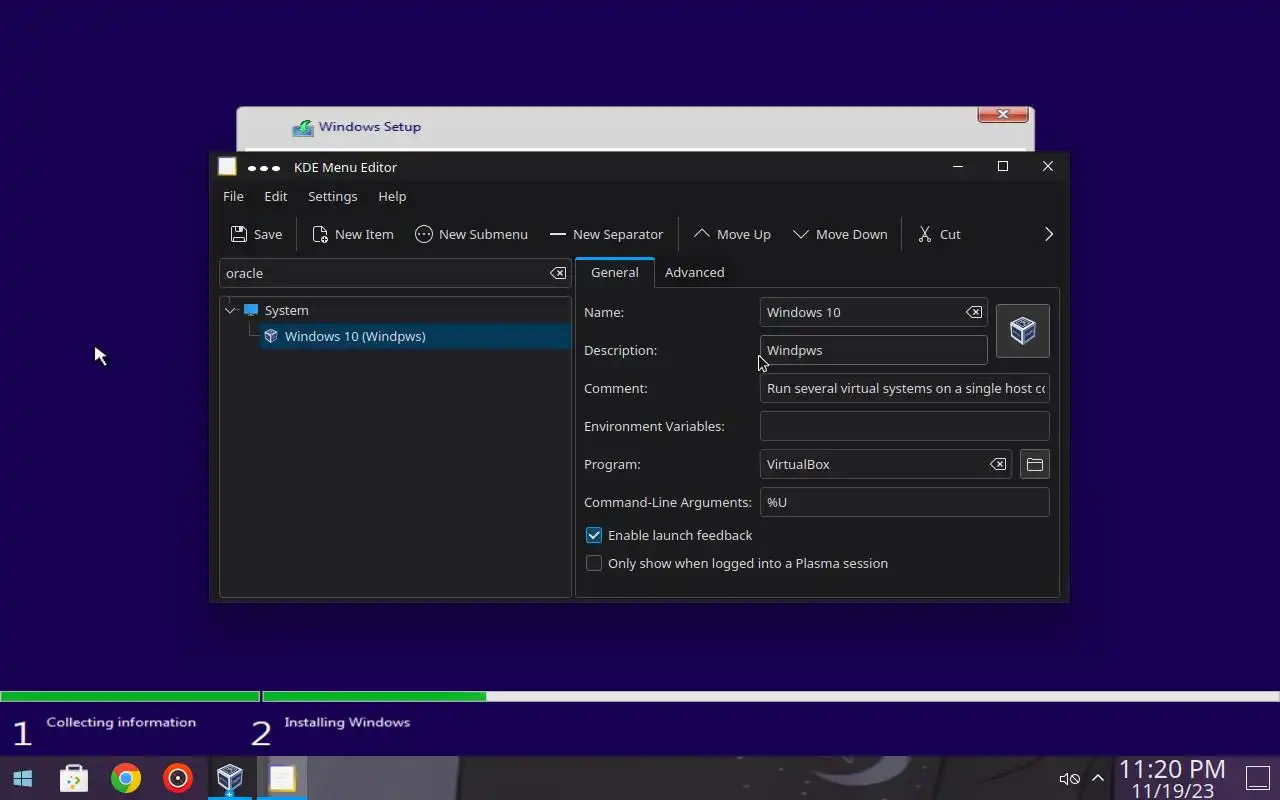Click the Windows Setup title icon
1280x800 pixels.
[x=302, y=127]
